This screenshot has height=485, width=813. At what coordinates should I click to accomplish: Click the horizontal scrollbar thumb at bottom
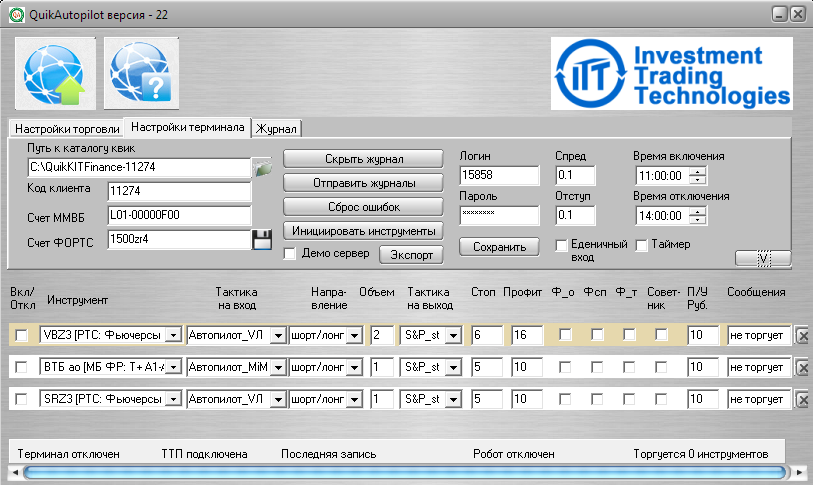(x=405, y=472)
